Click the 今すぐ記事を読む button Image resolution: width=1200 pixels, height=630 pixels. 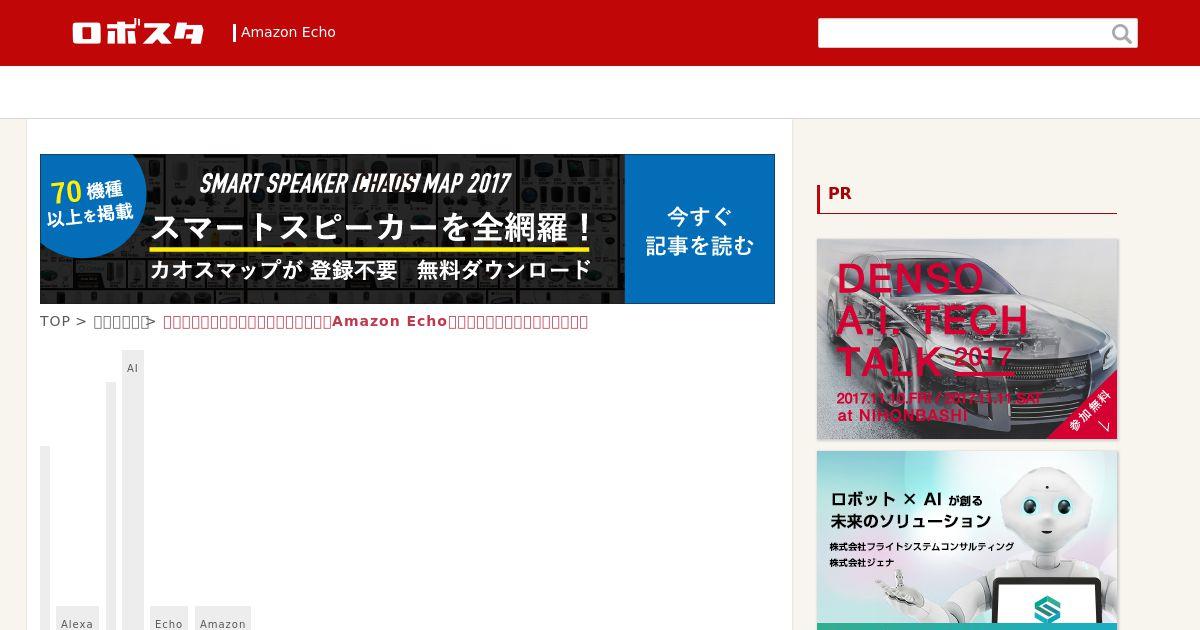[x=699, y=230]
